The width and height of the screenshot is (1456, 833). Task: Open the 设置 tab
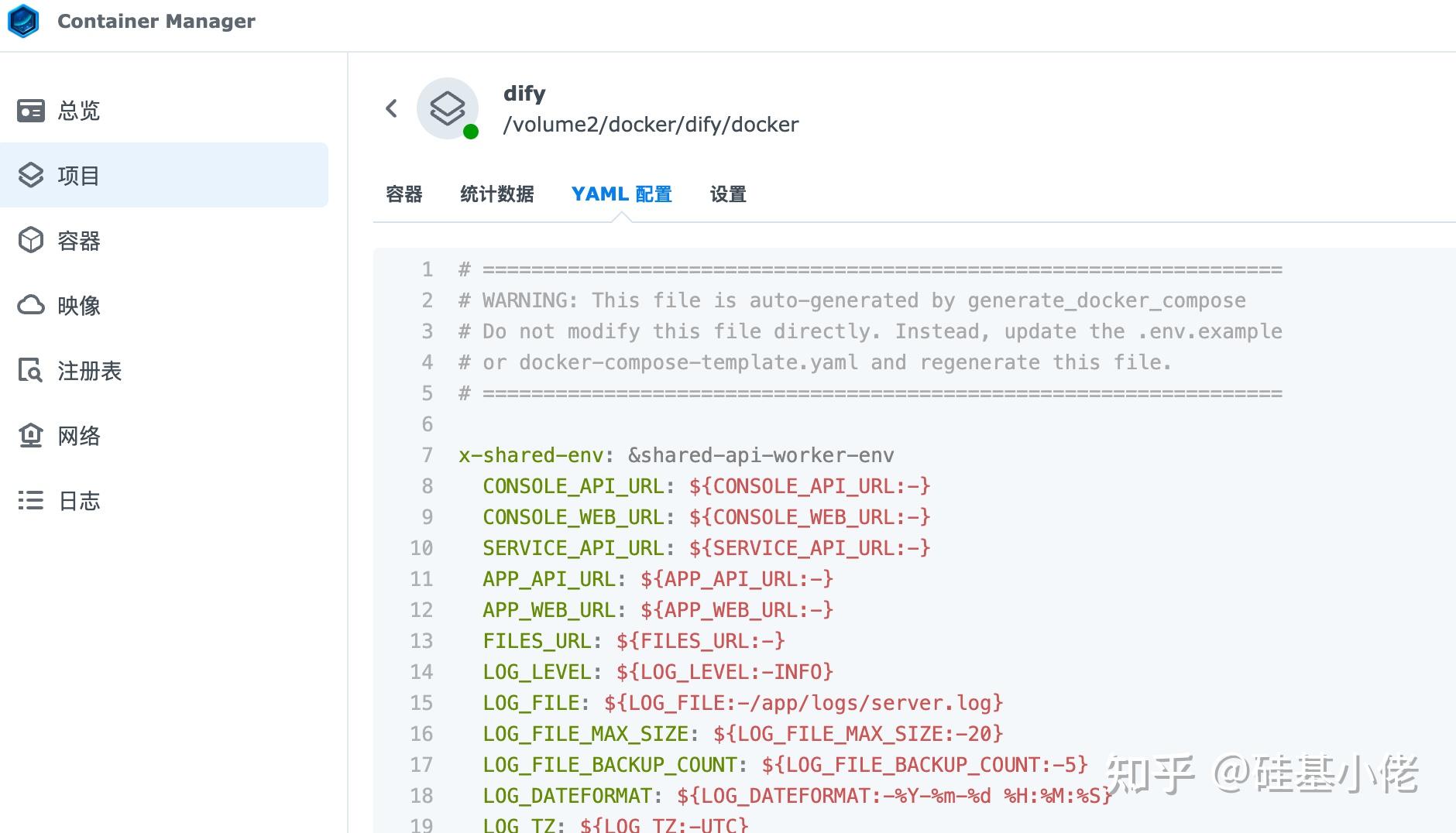726,194
